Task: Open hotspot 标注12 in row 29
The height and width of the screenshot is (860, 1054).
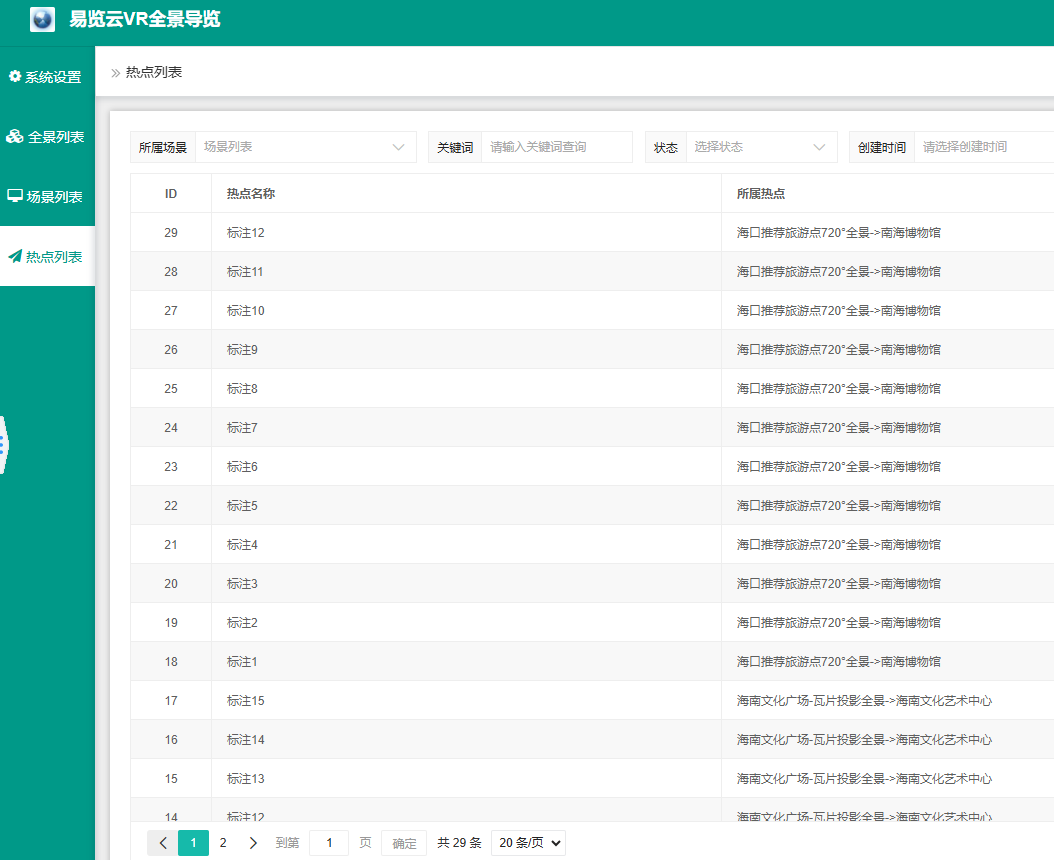Action: pyautogui.click(x=244, y=232)
